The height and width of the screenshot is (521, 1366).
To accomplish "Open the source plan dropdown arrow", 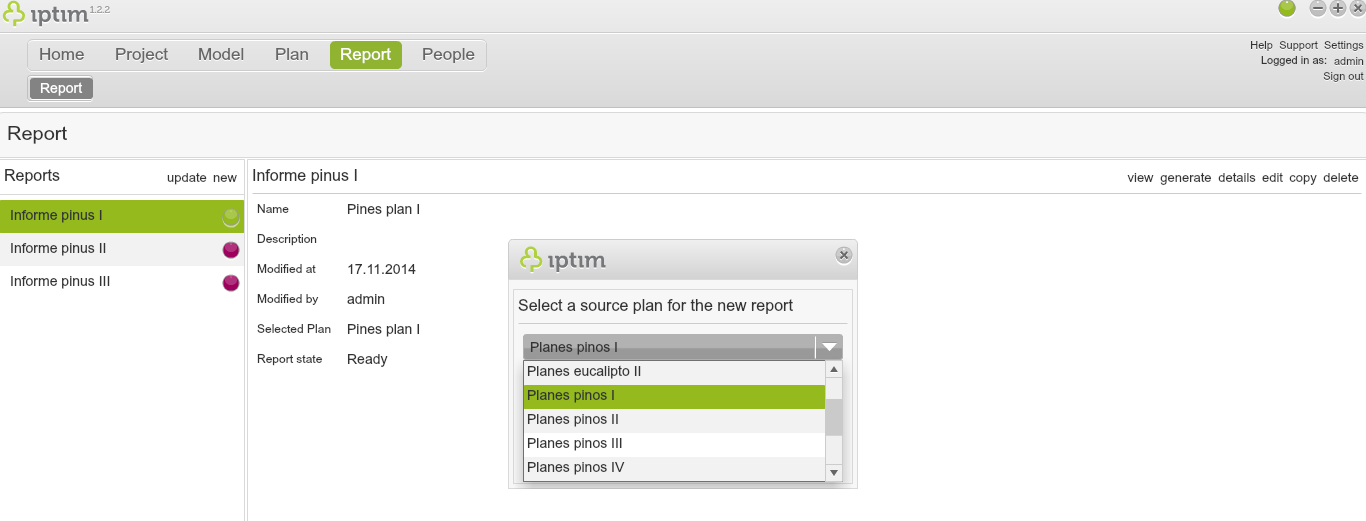I will [x=829, y=347].
